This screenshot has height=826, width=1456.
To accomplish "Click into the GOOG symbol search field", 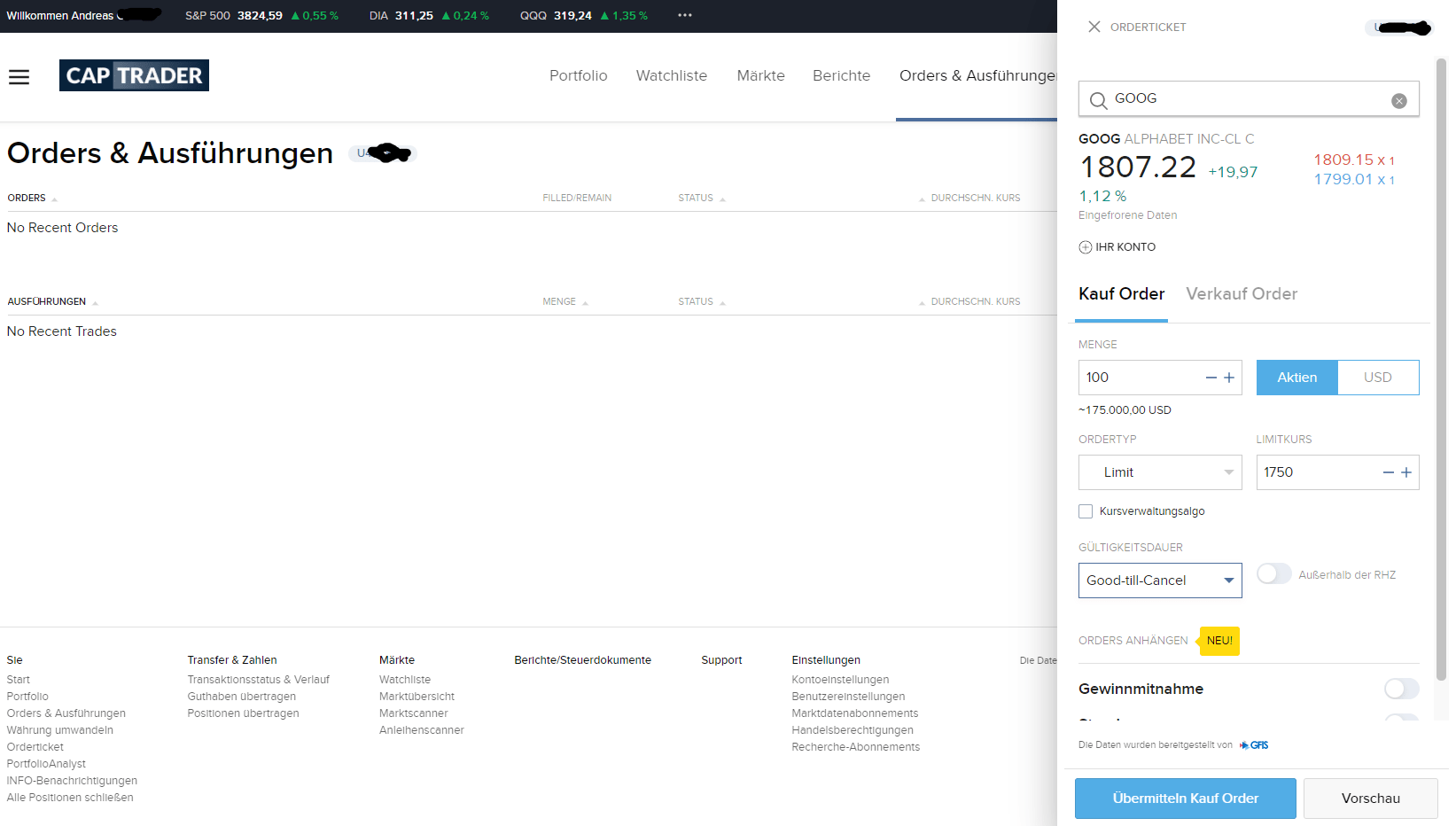I will 1249,99.
